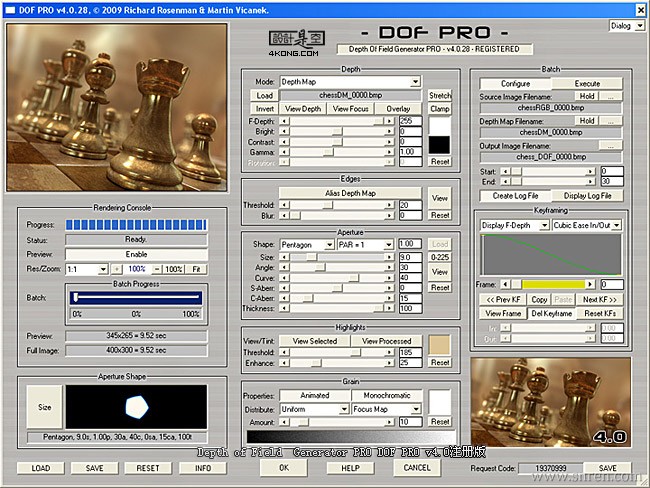Image resolution: width=650 pixels, height=488 pixels.
Task: Switch to the Configure tab in Batch
Action: (x=514, y=84)
